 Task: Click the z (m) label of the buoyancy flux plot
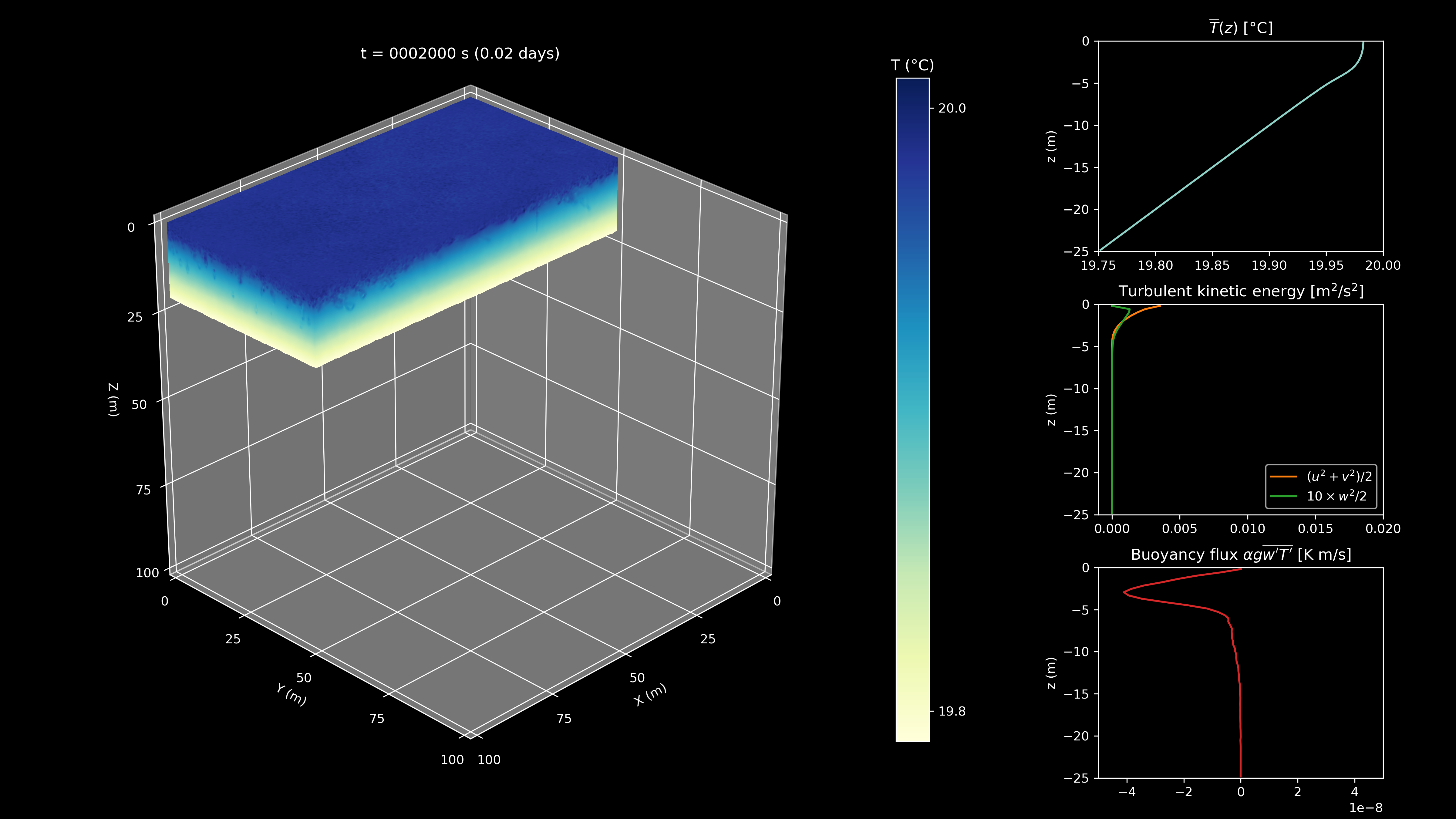[1051, 672]
